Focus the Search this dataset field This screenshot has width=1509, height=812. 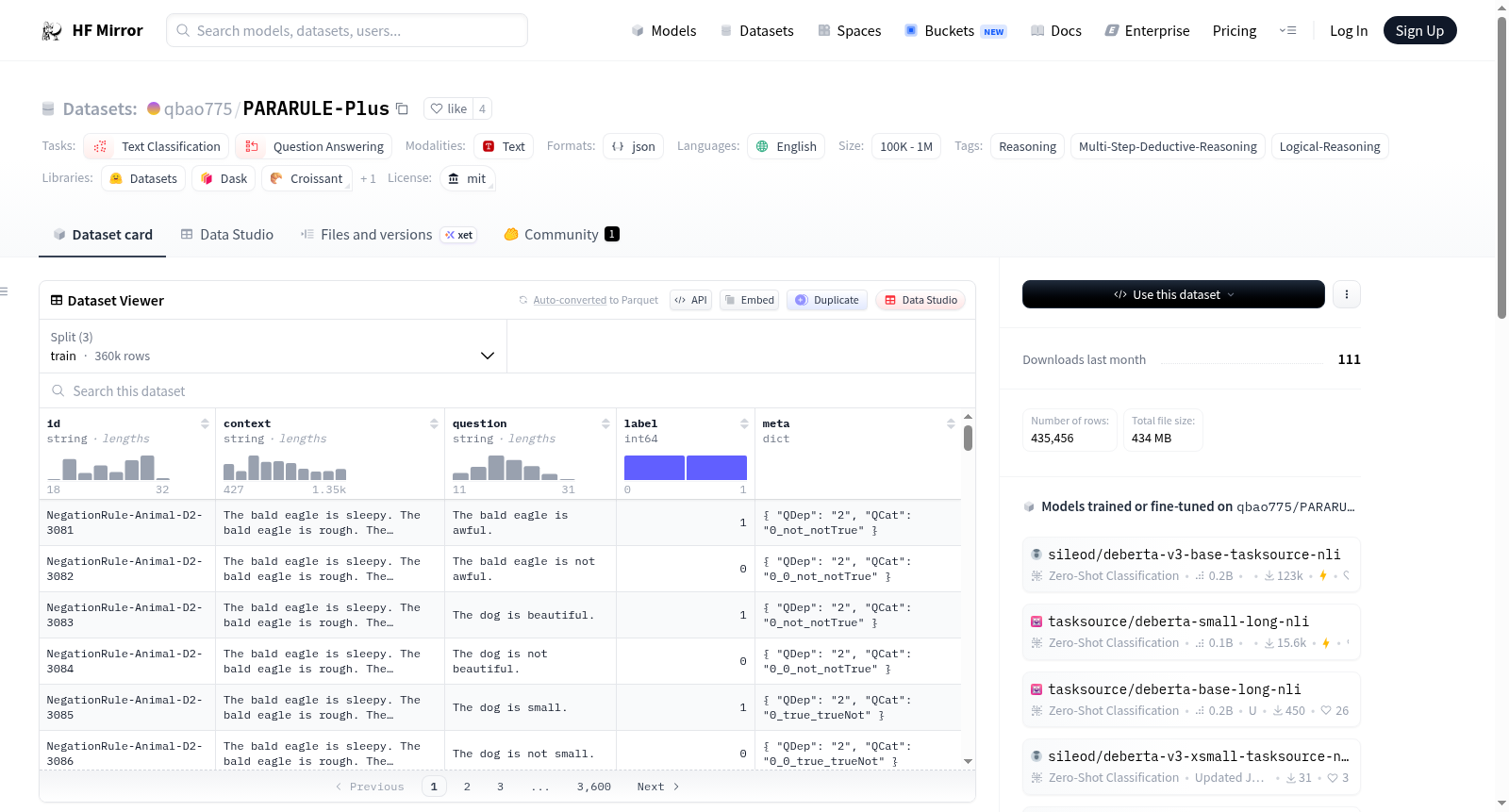tap(507, 390)
